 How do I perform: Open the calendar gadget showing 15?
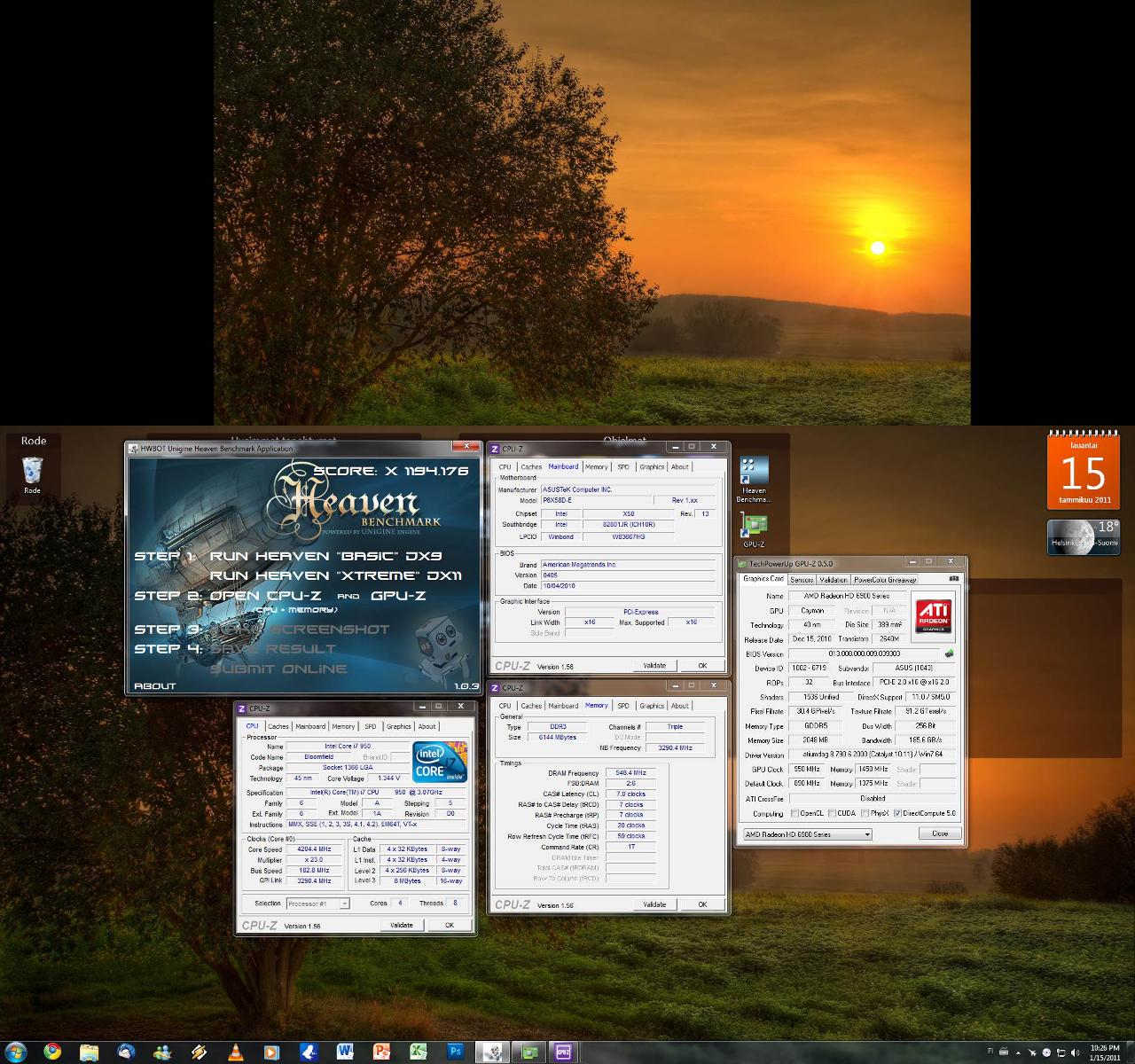click(x=1083, y=470)
